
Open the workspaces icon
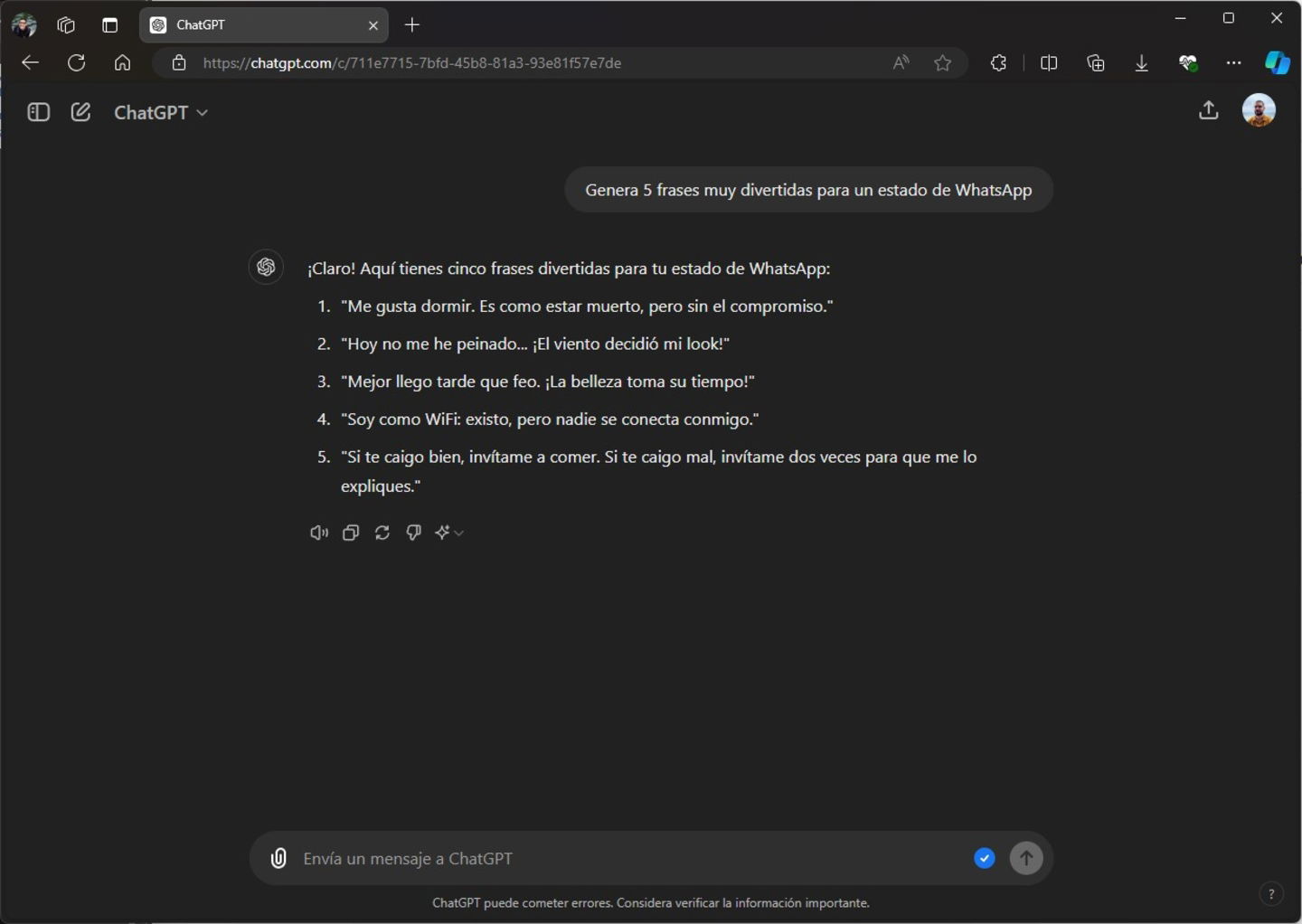pos(66,24)
